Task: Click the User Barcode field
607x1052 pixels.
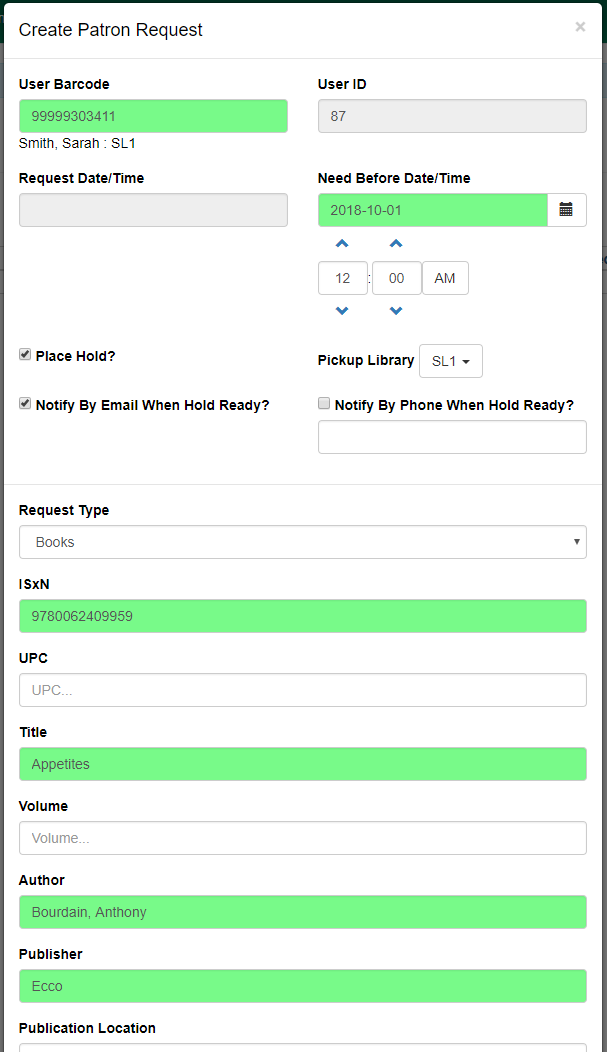Action: tap(153, 116)
